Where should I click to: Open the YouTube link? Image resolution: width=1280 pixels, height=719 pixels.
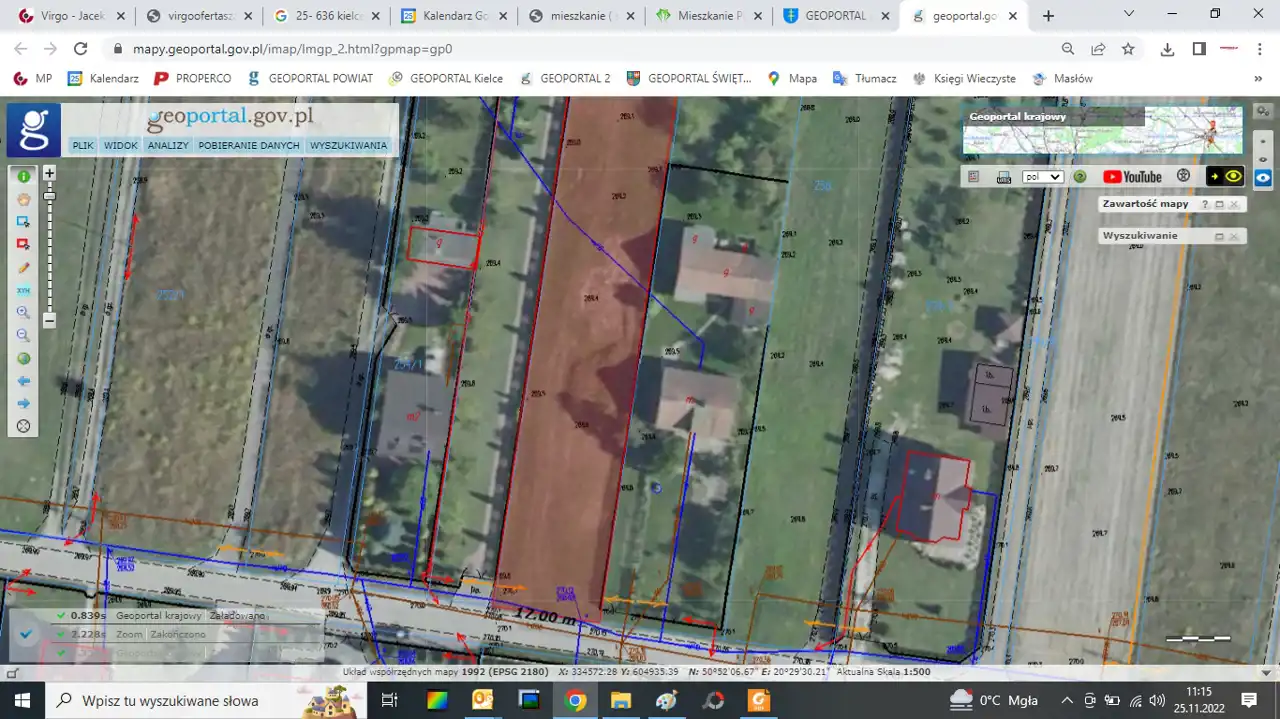click(x=1132, y=177)
